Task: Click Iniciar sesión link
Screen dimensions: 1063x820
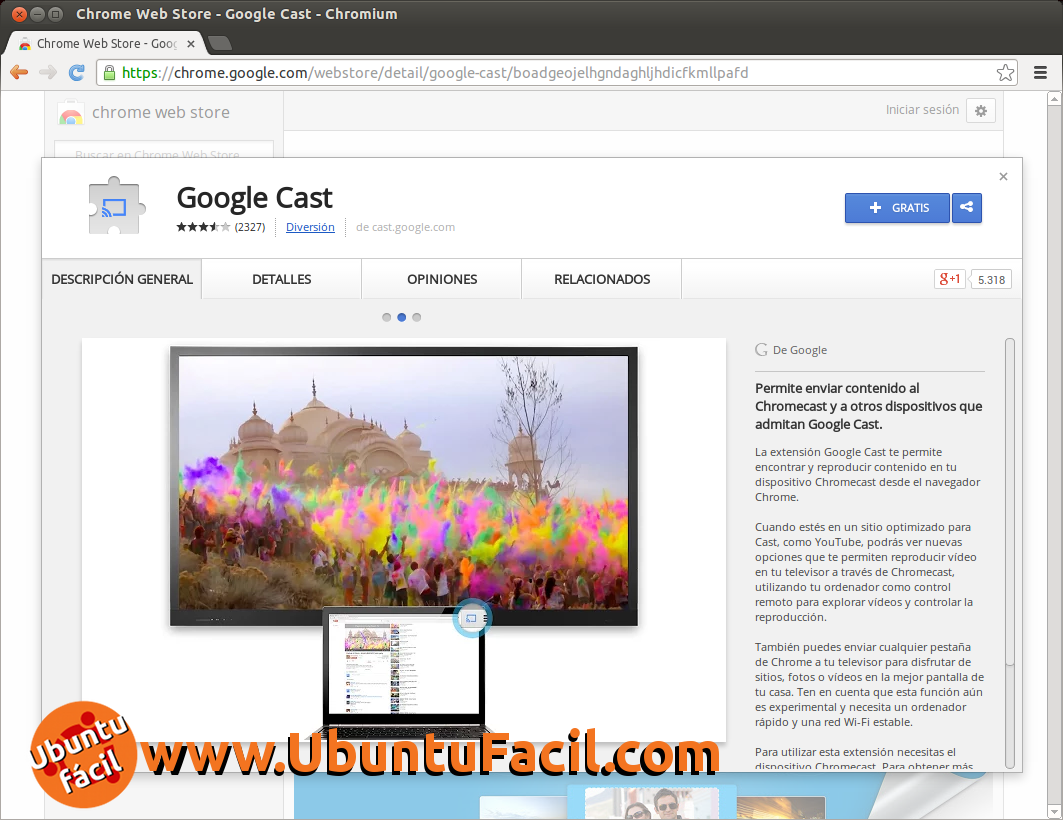Action: click(922, 110)
